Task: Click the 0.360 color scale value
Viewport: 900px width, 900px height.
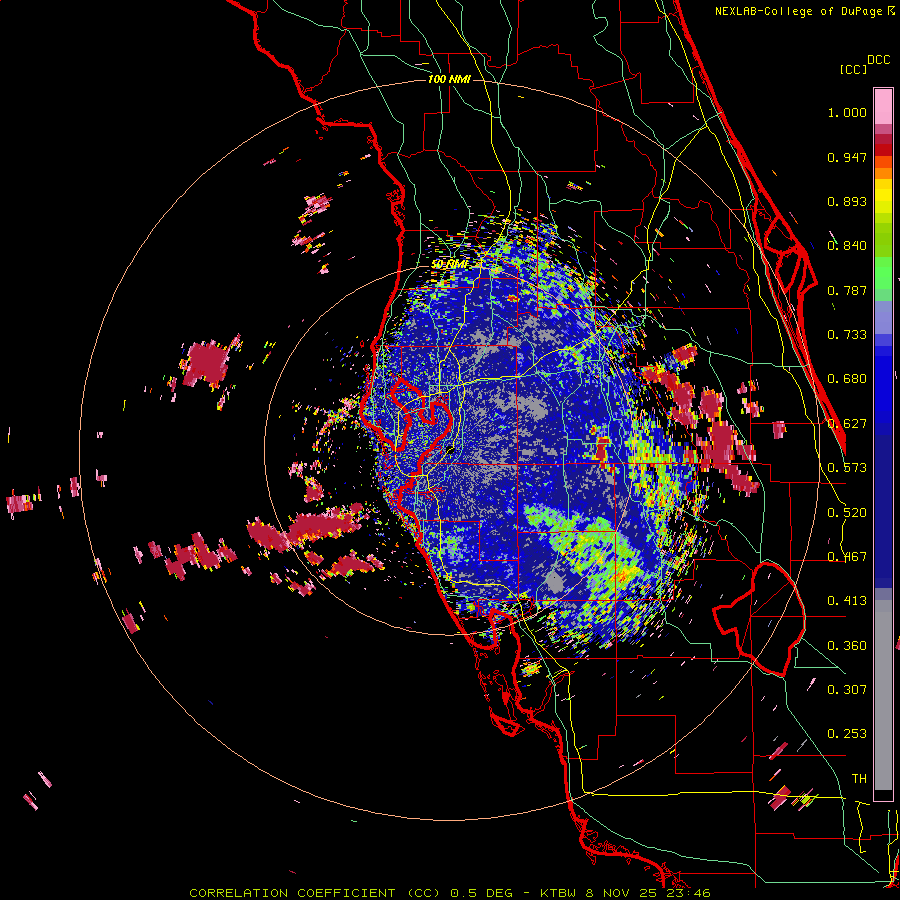Action: [847, 646]
